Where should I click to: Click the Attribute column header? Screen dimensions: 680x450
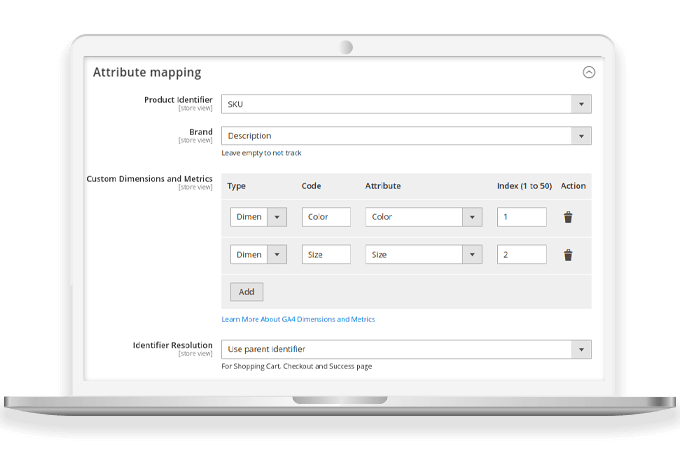click(383, 186)
